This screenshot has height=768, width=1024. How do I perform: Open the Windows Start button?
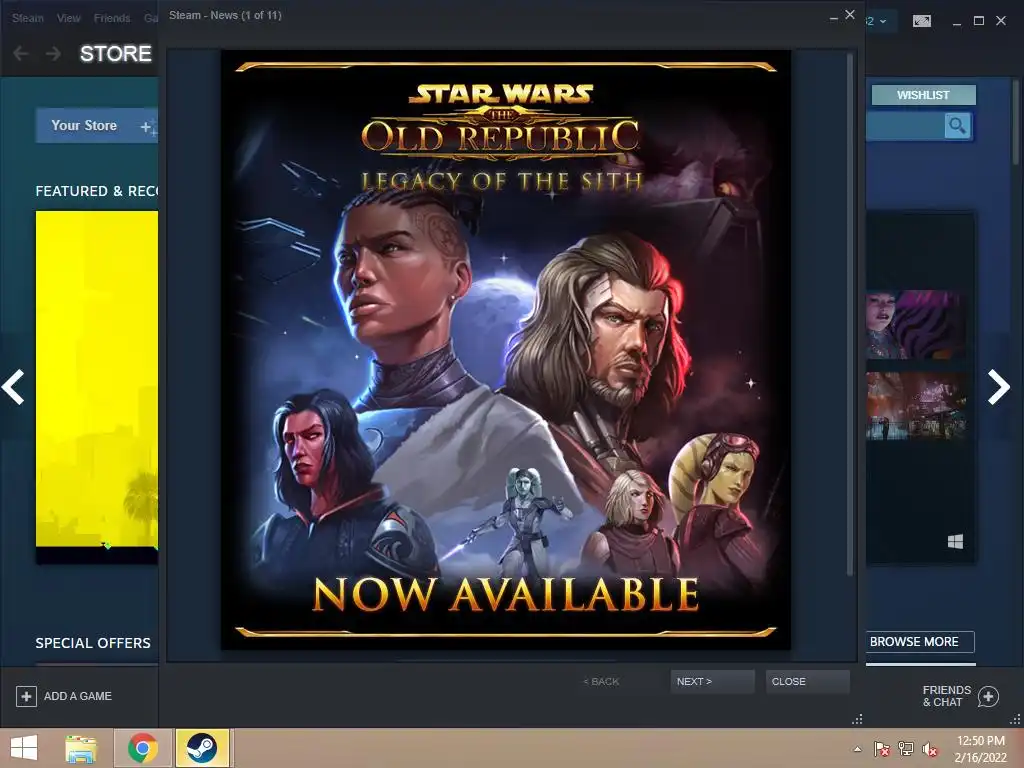[x=24, y=748]
